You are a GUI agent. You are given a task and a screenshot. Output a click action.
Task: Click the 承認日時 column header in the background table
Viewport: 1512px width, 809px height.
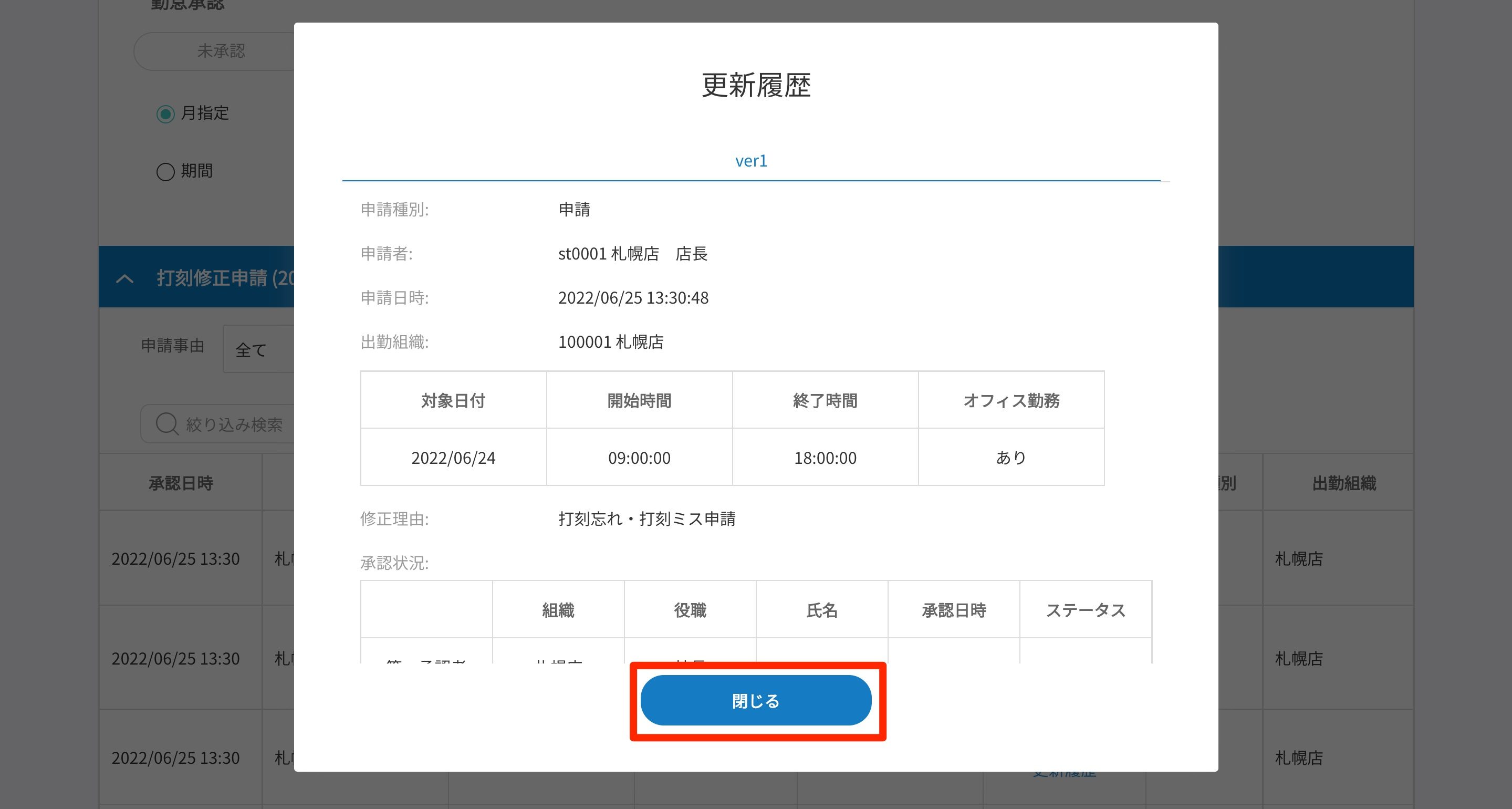180,483
